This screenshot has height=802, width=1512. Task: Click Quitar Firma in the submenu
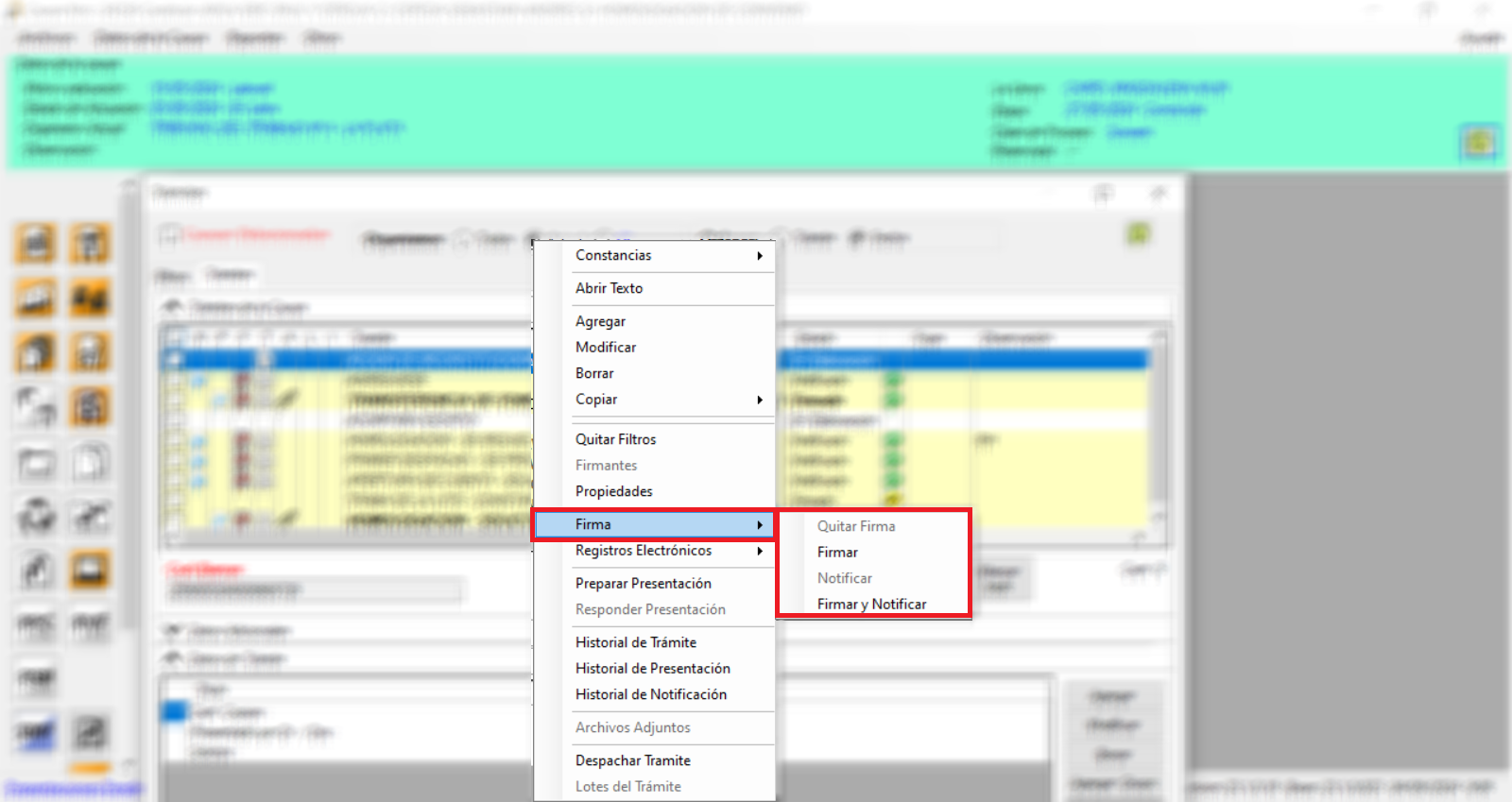856,526
